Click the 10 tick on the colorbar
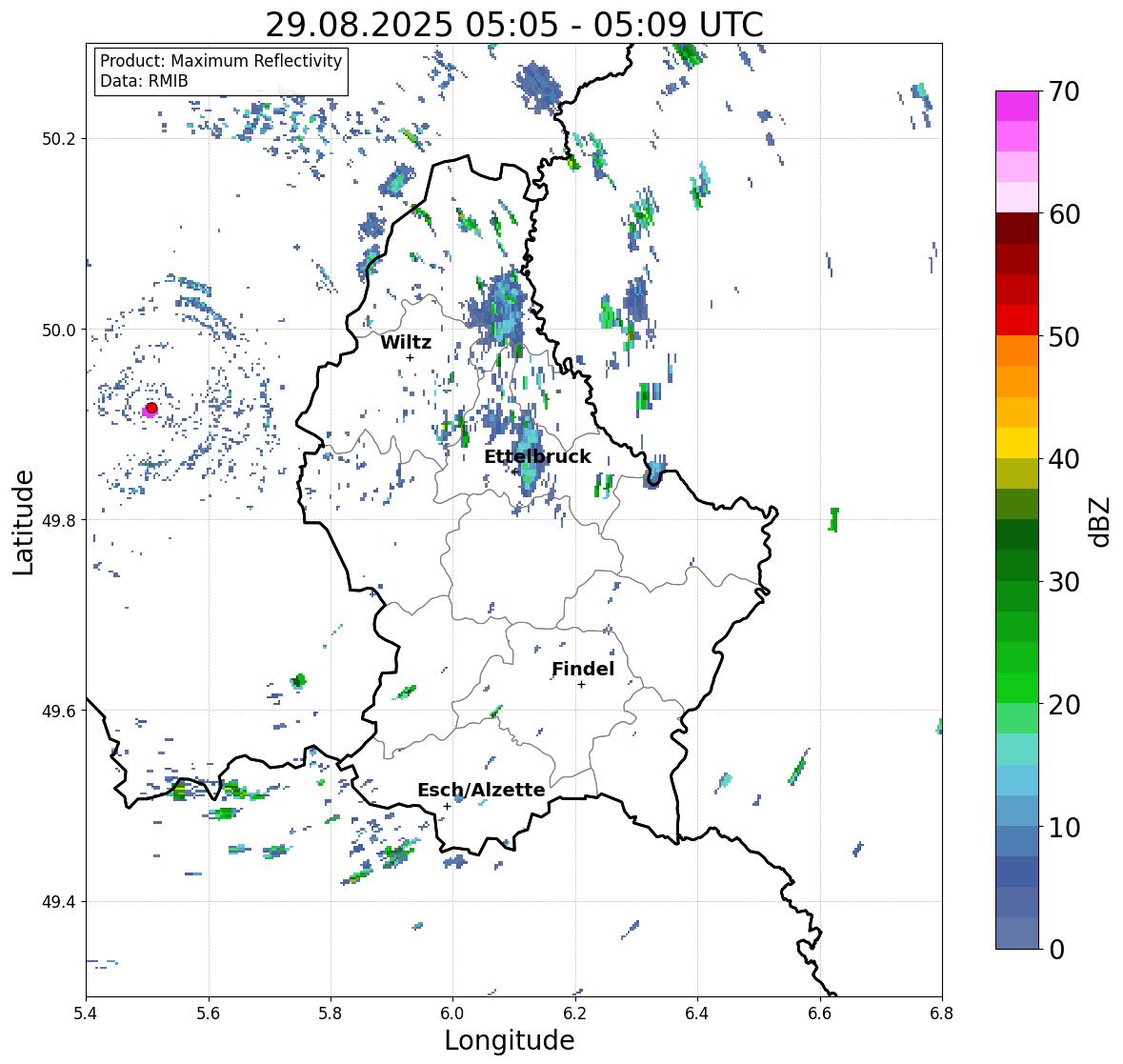This screenshot has width=1123, height=1064. (1064, 827)
